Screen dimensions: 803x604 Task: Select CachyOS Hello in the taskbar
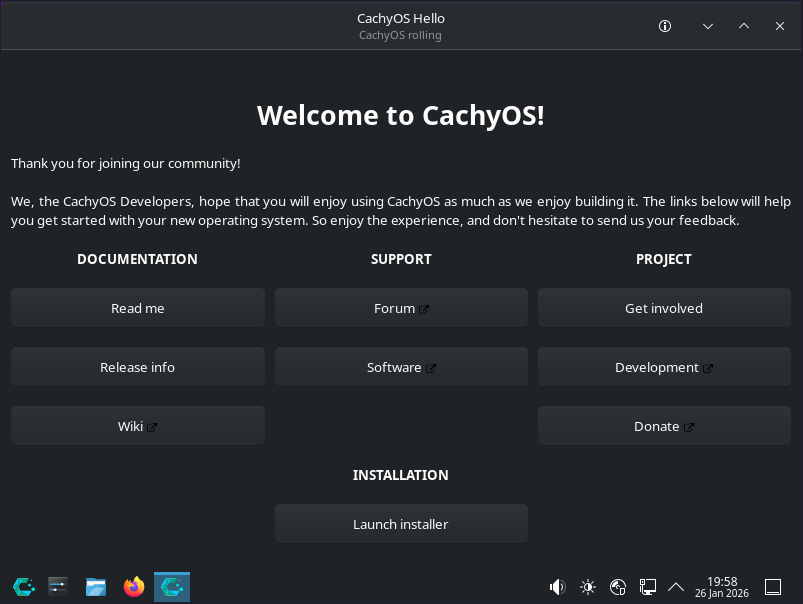pyautogui.click(x=172, y=587)
